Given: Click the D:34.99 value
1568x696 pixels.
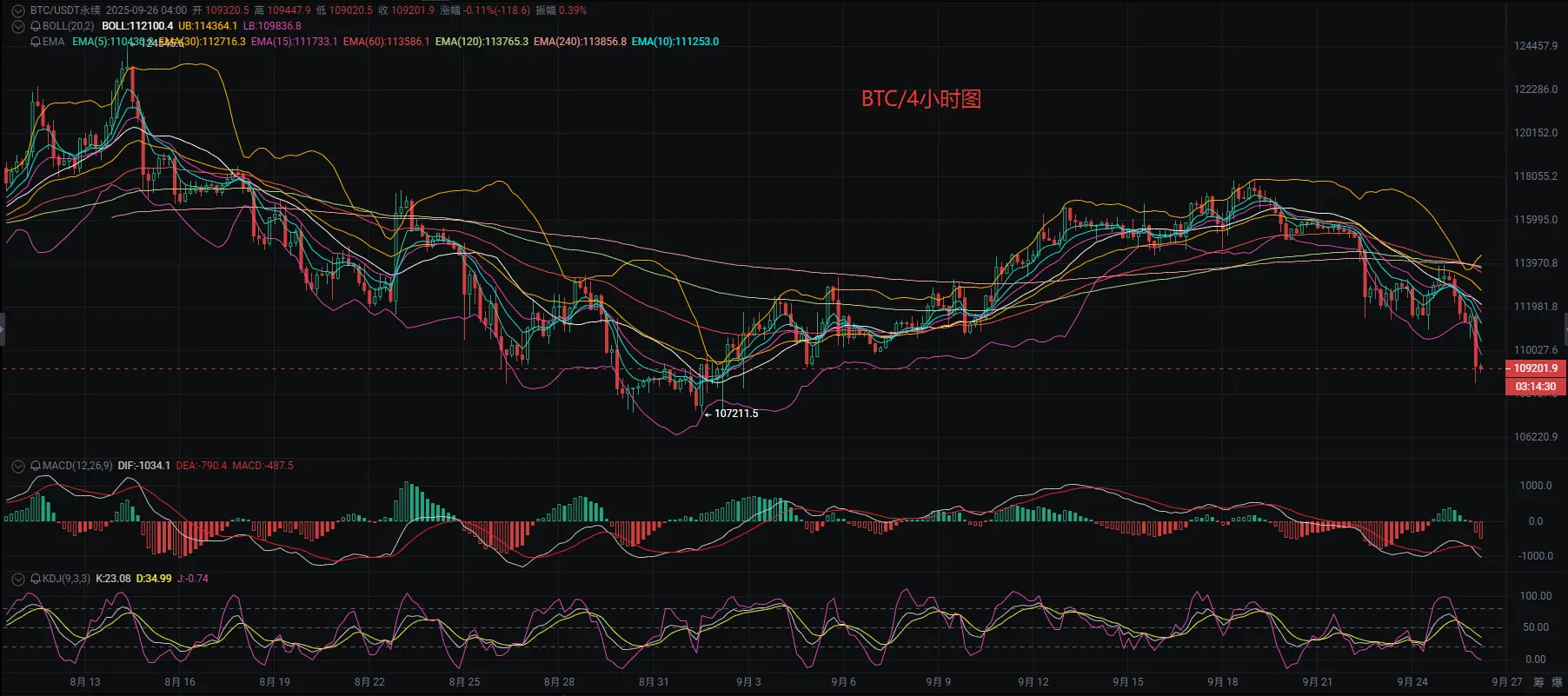Looking at the screenshot, I should 154,579.
